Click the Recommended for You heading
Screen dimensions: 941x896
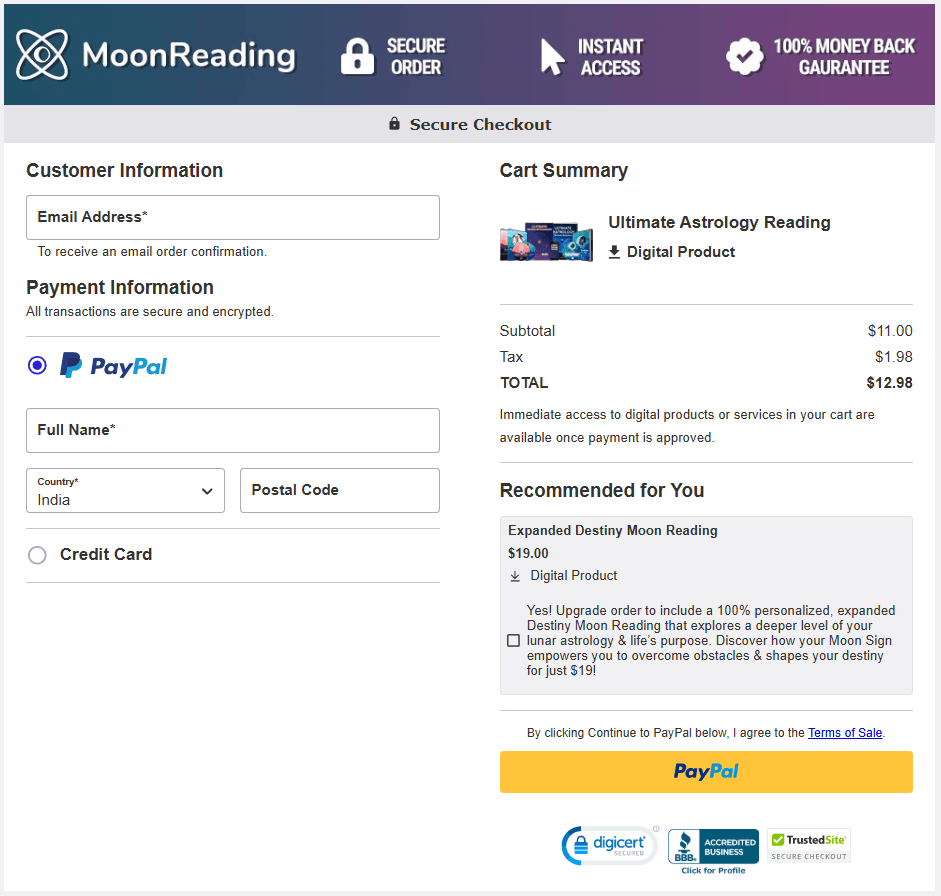click(x=602, y=490)
